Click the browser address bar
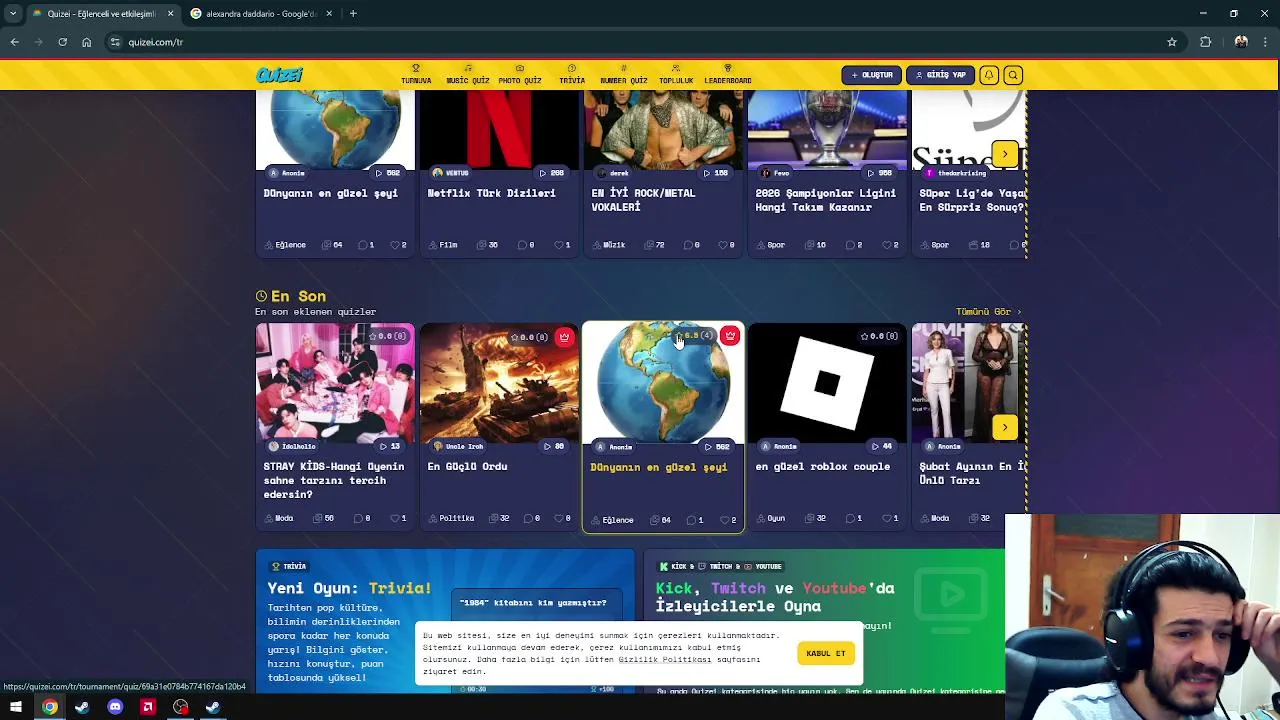This screenshot has height=720, width=1280. pyautogui.click(x=640, y=42)
